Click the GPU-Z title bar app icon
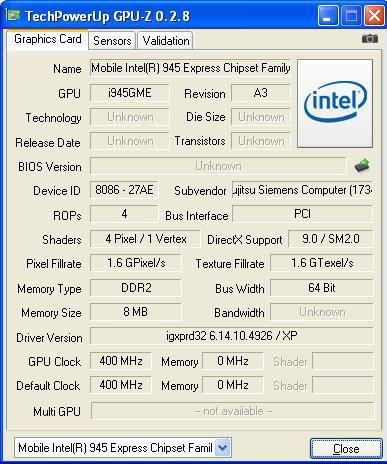The height and width of the screenshot is (464, 387). pos(13,15)
